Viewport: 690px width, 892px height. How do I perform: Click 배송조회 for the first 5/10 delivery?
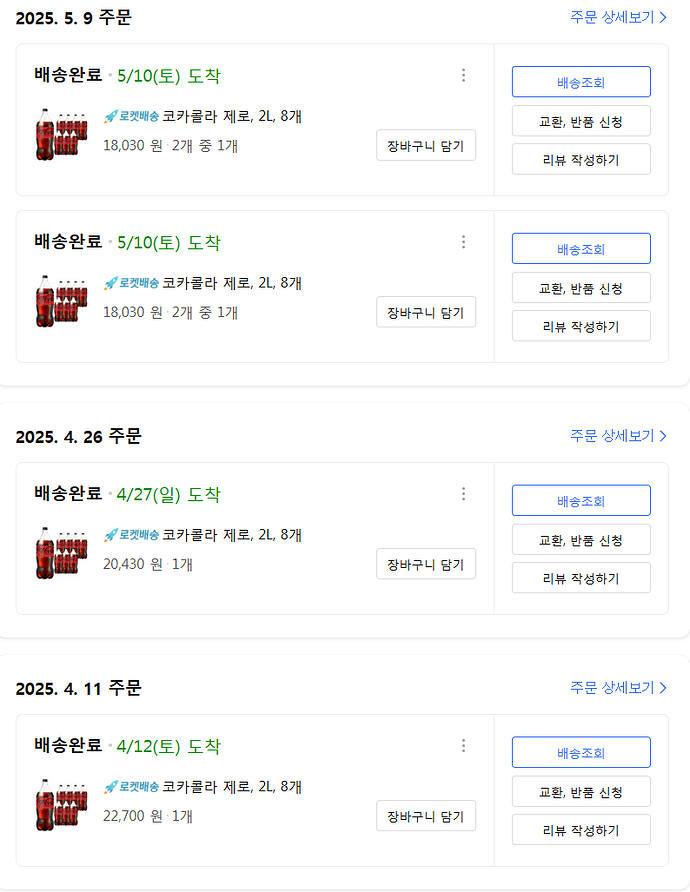click(x=581, y=82)
